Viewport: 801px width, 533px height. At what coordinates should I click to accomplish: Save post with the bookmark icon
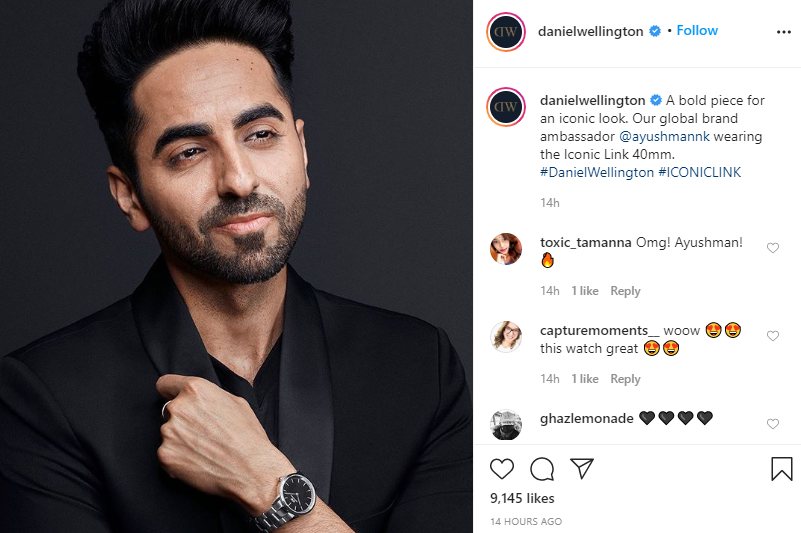click(x=782, y=469)
